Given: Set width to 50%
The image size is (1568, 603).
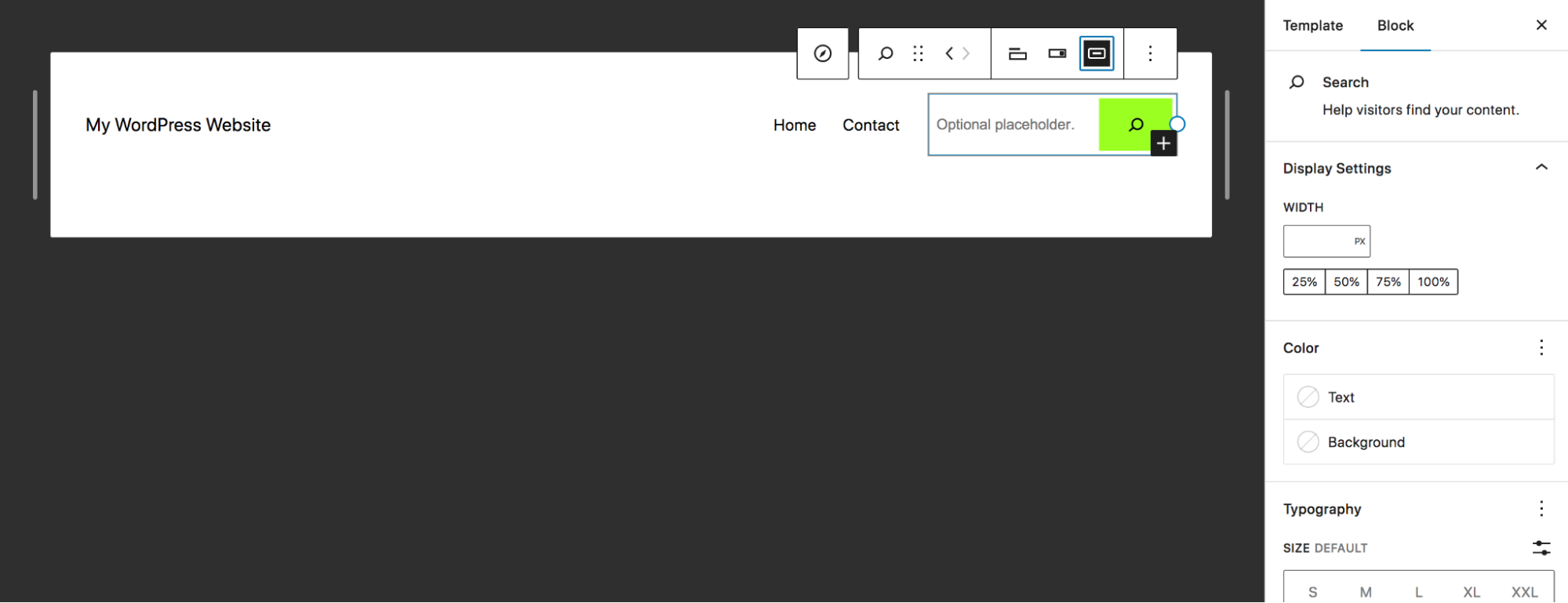Looking at the screenshot, I should click(1346, 282).
